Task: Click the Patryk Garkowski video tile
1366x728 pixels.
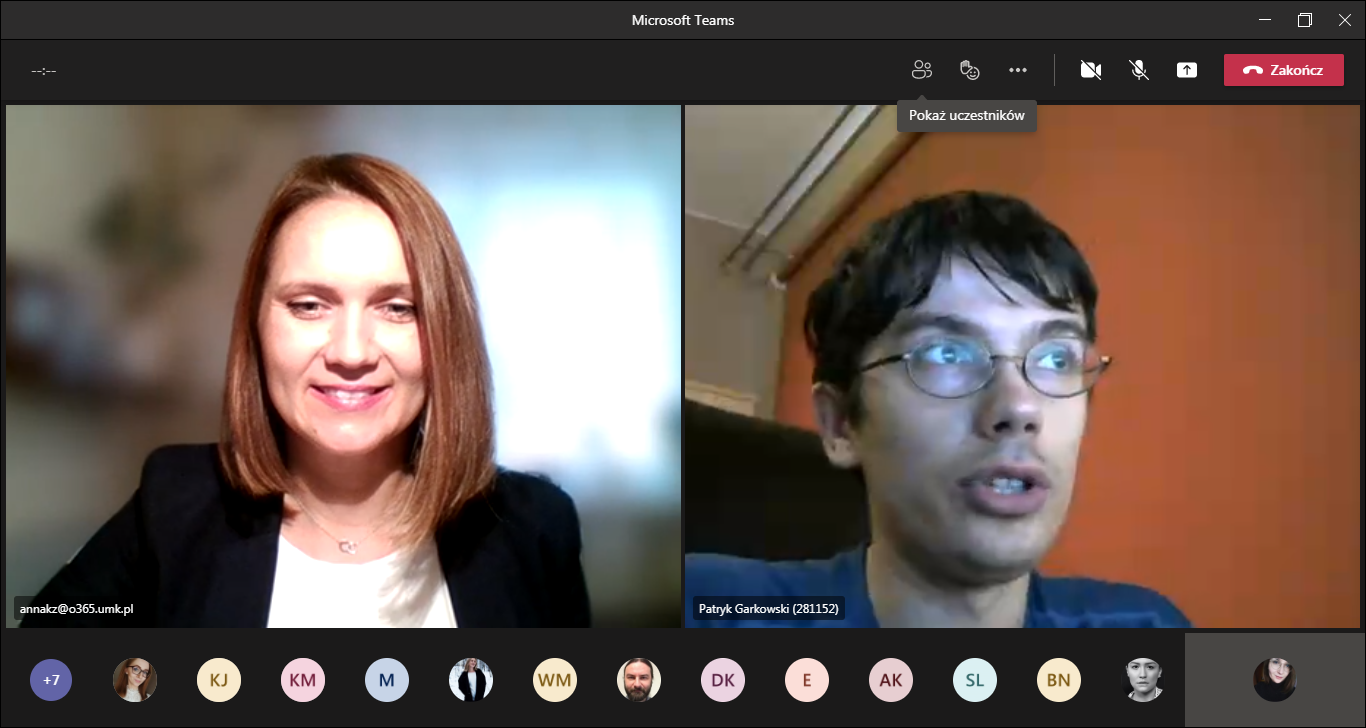Action: [1022, 366]
